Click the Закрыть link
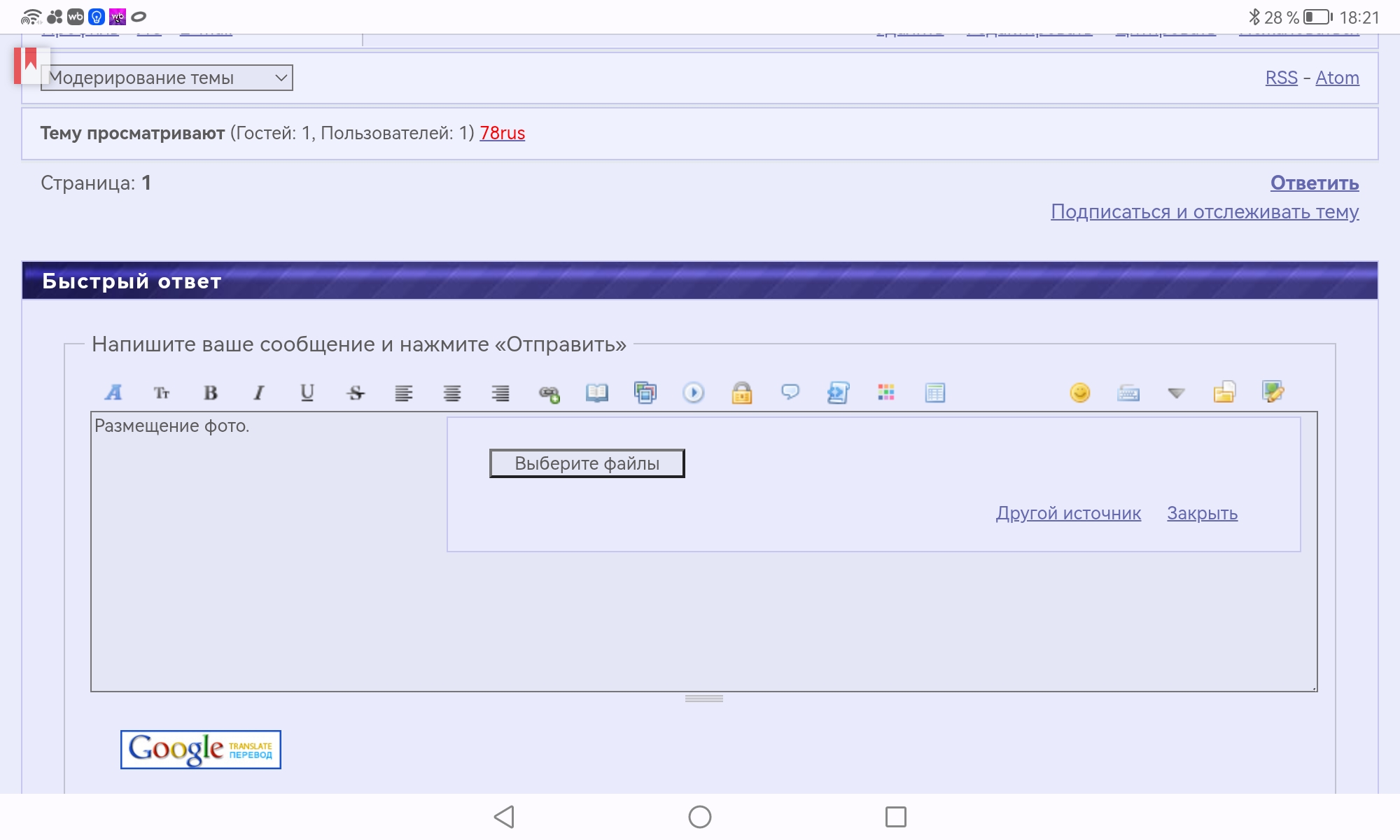 1202,513
